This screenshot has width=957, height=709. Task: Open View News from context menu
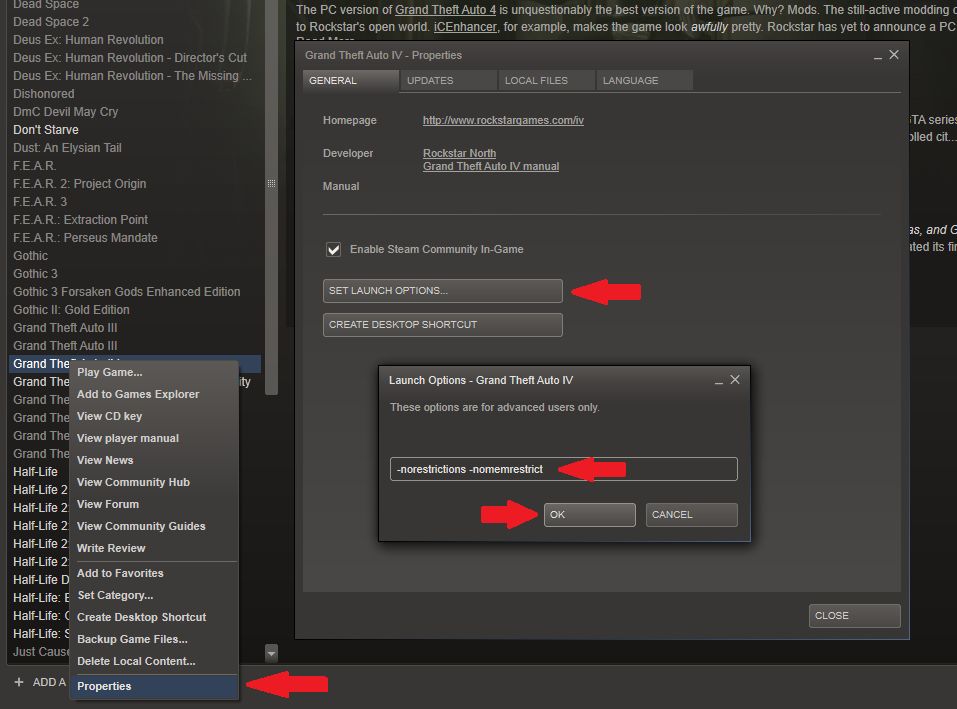154,460
